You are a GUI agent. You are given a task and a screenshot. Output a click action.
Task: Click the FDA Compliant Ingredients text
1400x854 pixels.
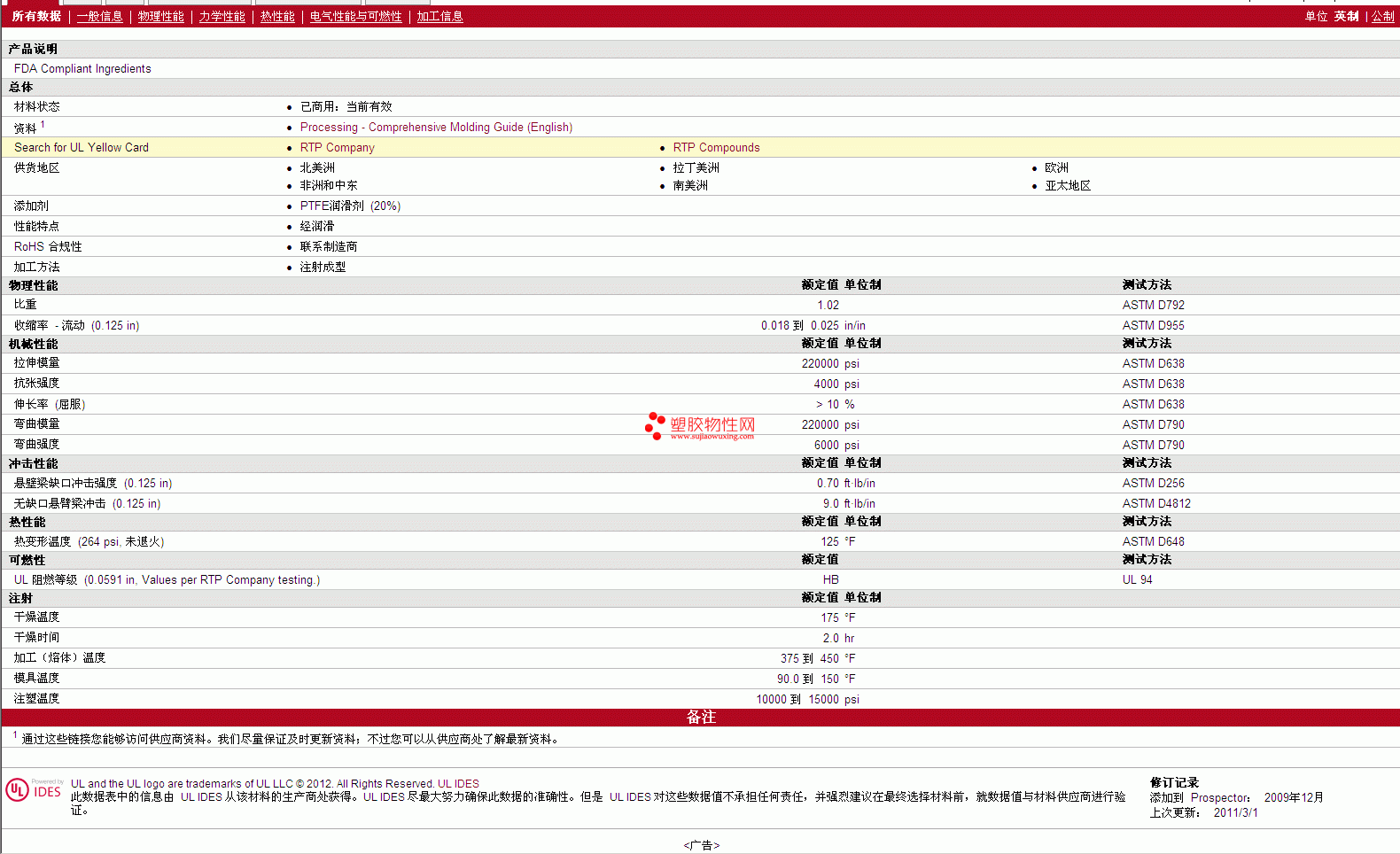coord(82,69)
